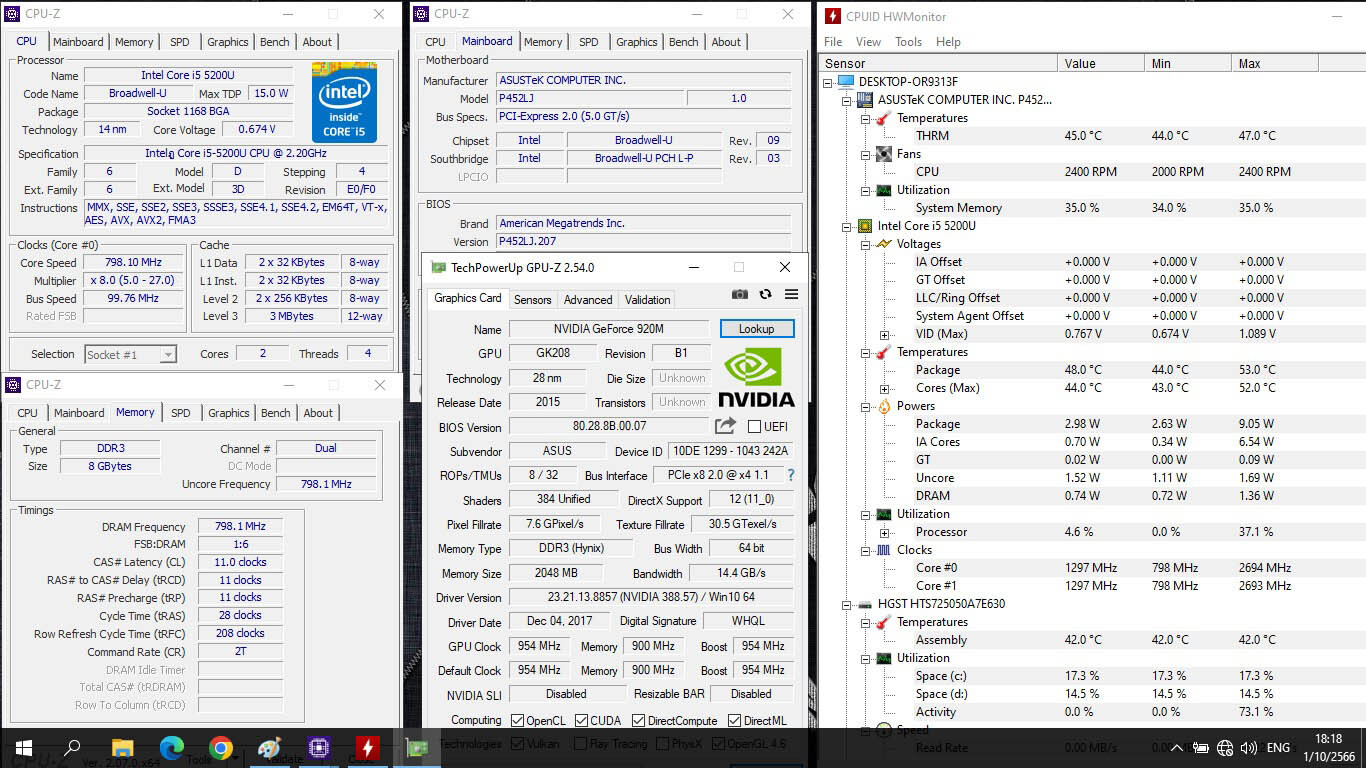The image size is (1366, 768).
Task: Collapse the DESKTOP-OR9313F root node
Action: point(828,82)
